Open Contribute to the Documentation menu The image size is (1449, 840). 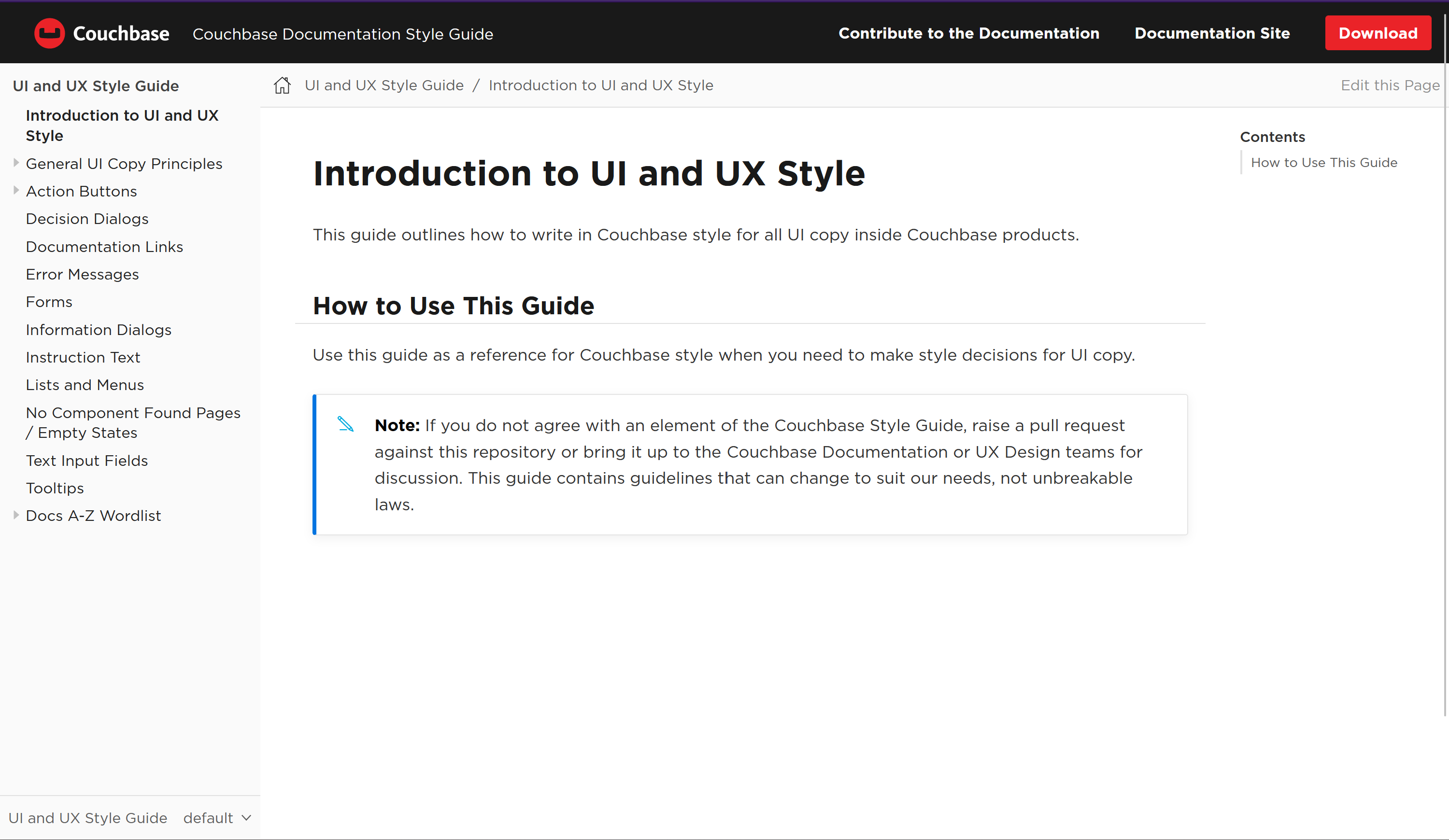click(969, 33)
